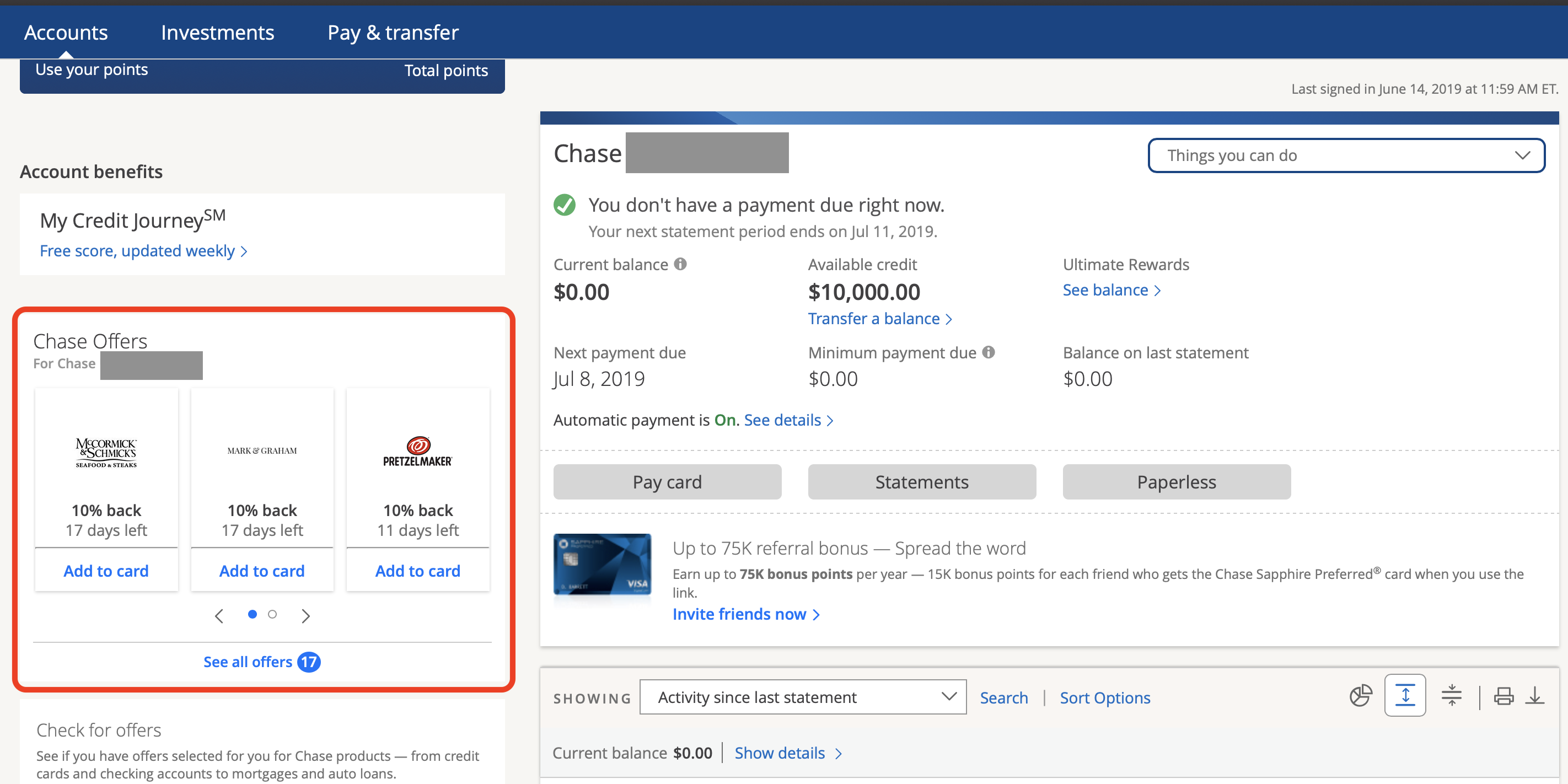1568x784 pixels.
Task: Click Minimum payment due info icon
Action: click(x=989, y=352)
